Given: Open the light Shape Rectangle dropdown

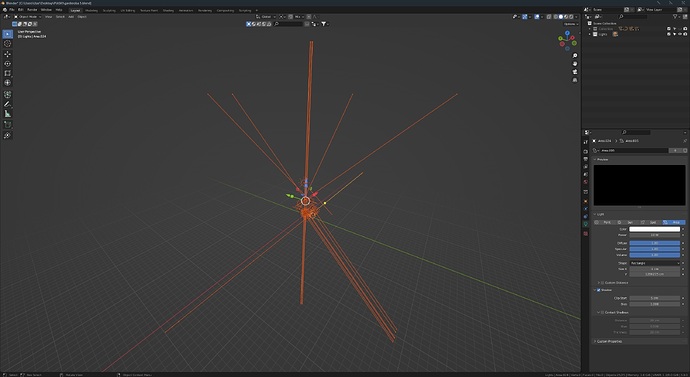Looking at the screenshot, I should pos(654,263).
